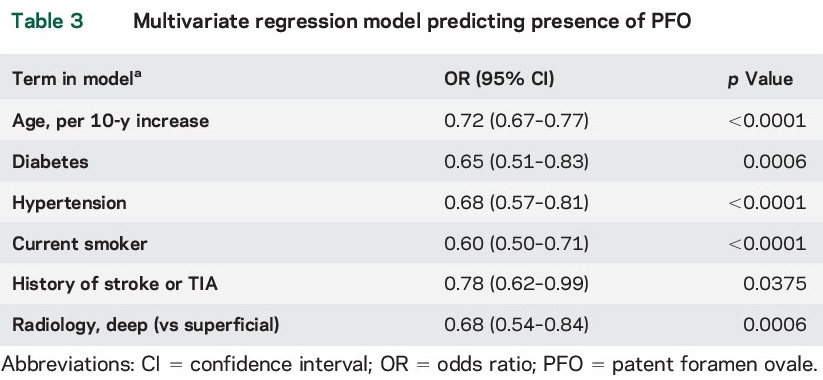Select odds ratio 0.72 (0.67-0.77)
823x380 pixels.
point(516,121)
